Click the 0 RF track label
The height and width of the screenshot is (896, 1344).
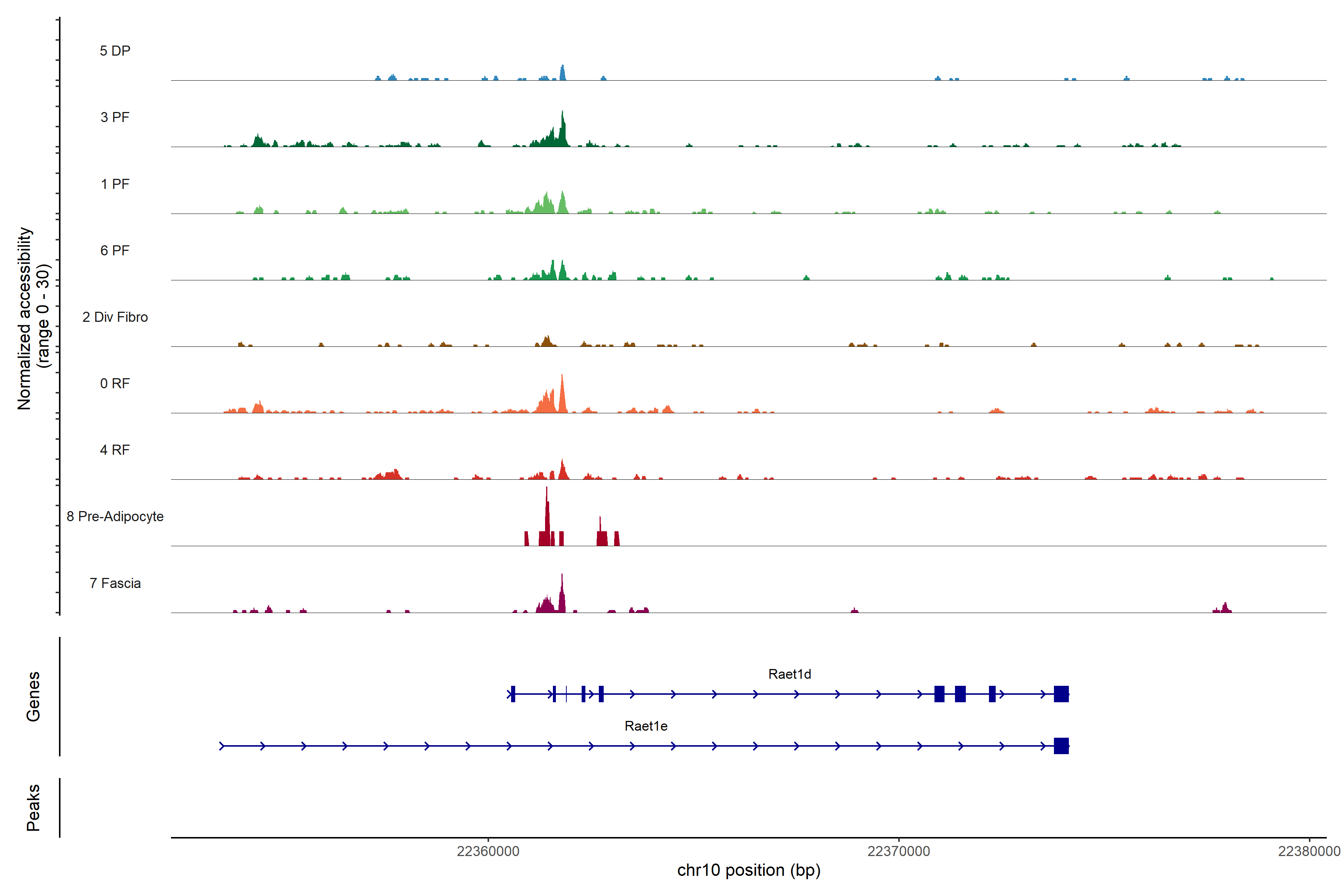tap(115, 383)
